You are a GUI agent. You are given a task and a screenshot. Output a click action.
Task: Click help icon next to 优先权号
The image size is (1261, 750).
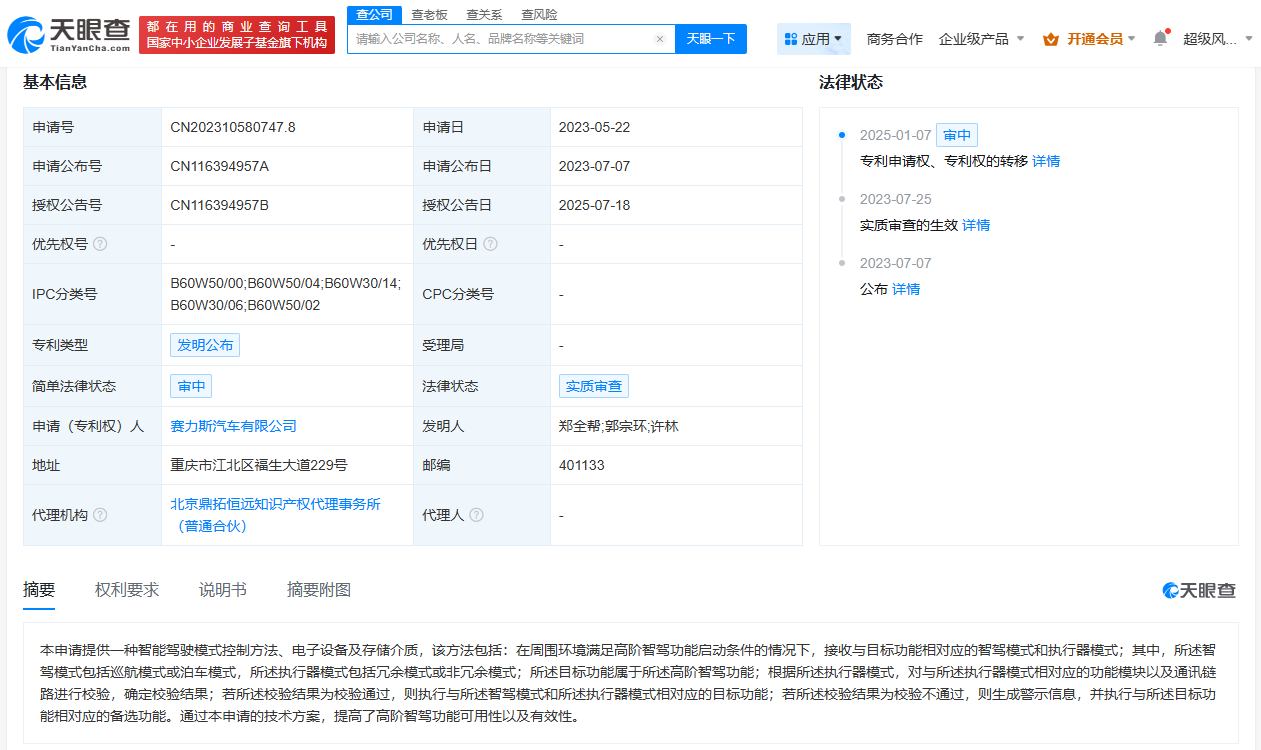click(100, 244)
